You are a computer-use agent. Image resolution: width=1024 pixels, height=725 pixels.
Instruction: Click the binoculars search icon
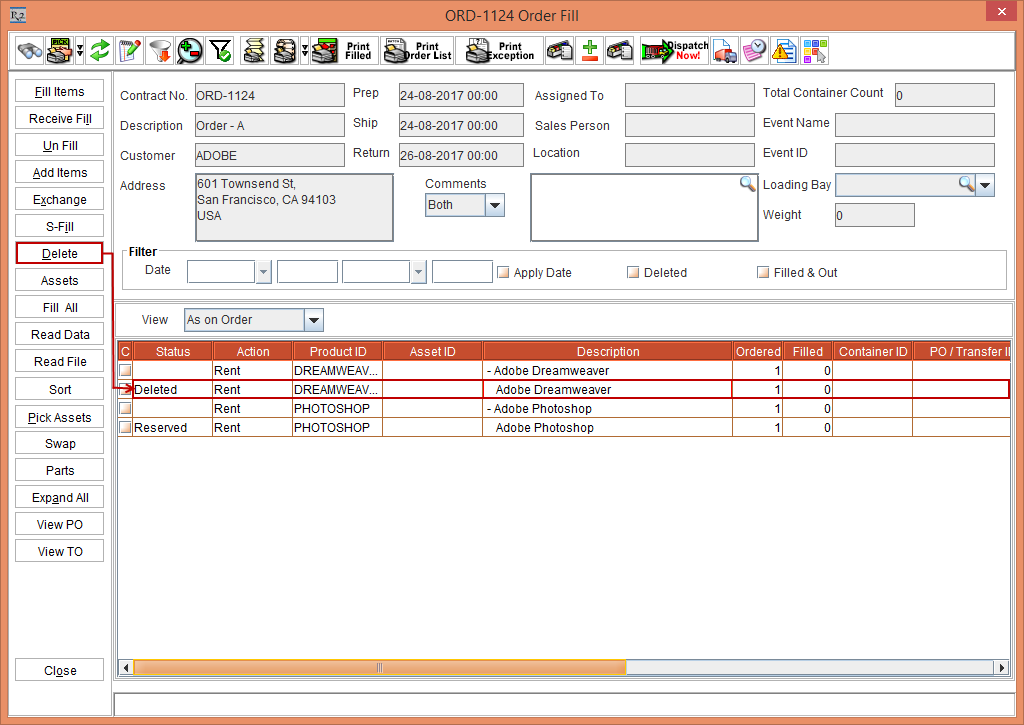point(30,51)
